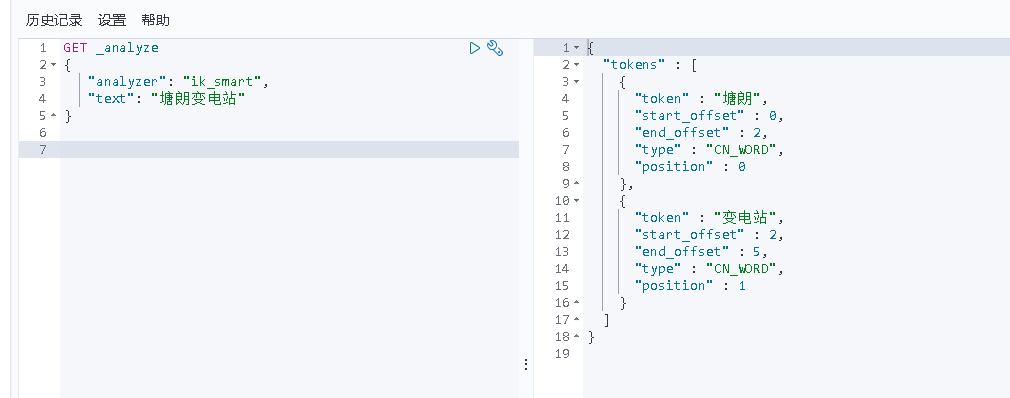Collapse request body at editor line 2
This screenshot has width=1010, height=398.
tap(53, 65)
